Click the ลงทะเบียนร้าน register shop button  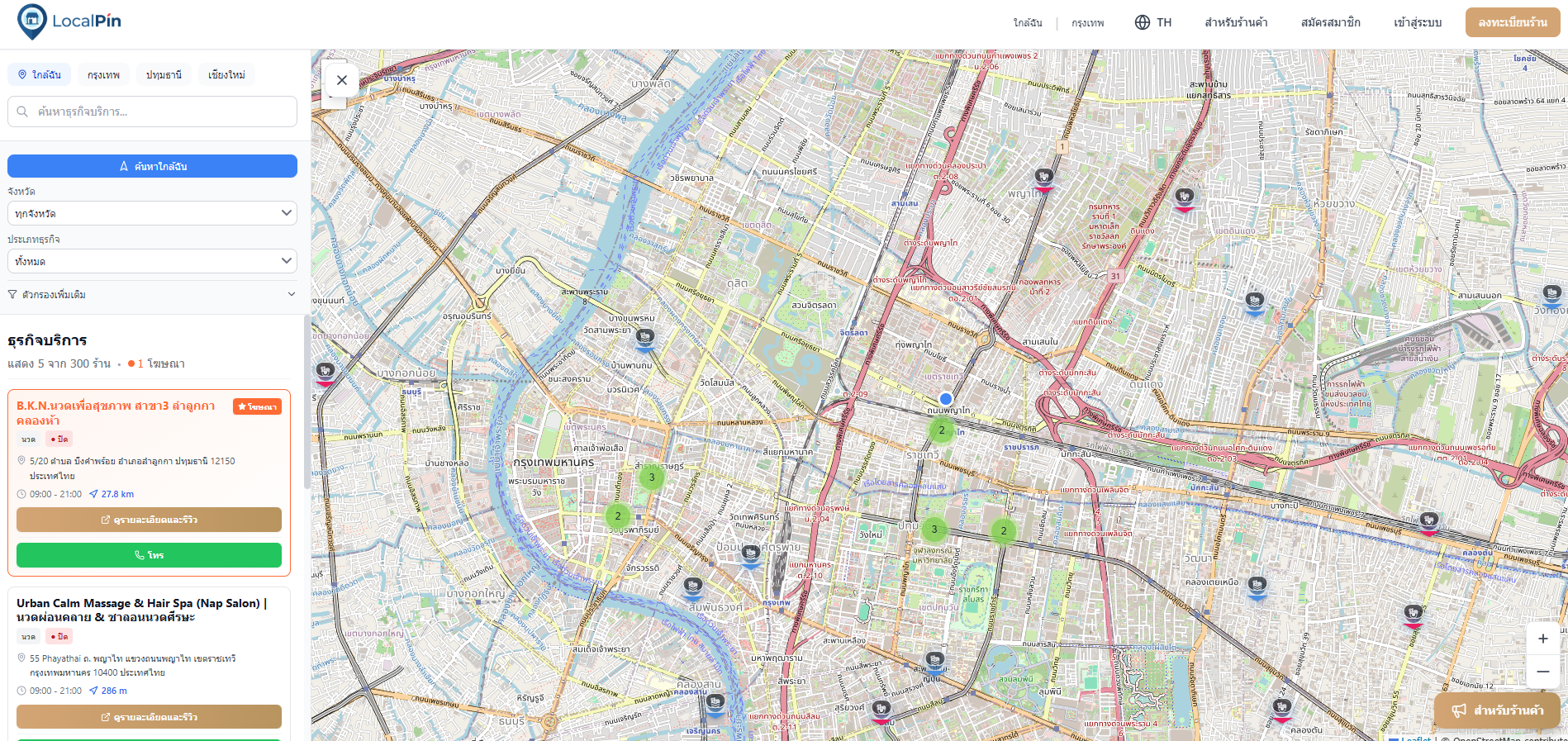point(1512,22)
